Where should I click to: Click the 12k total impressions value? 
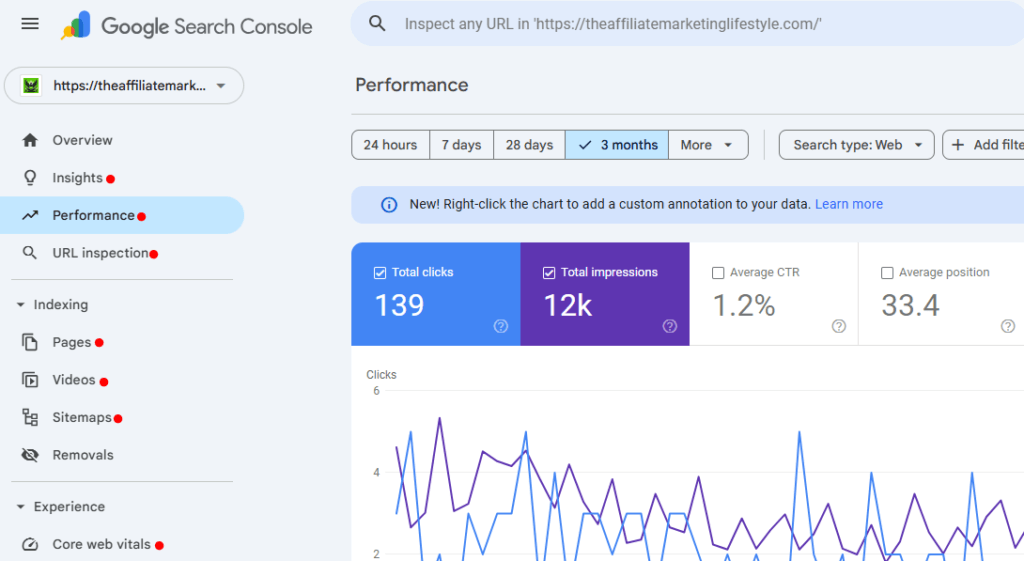tap(568, 306)
